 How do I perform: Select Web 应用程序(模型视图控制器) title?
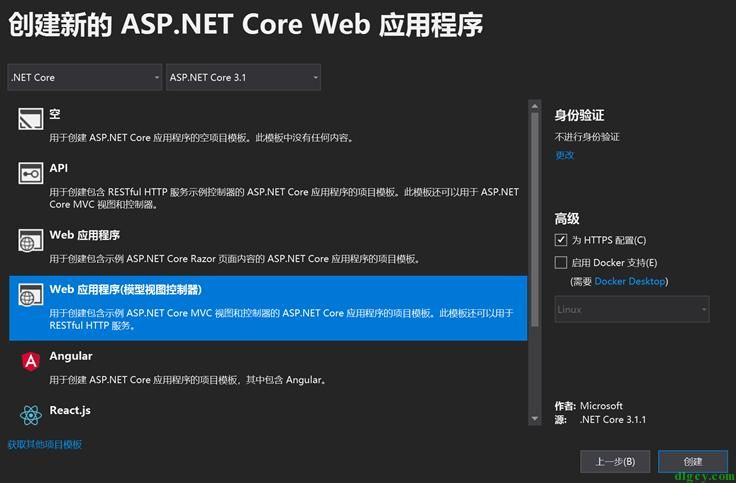(125, 290)
